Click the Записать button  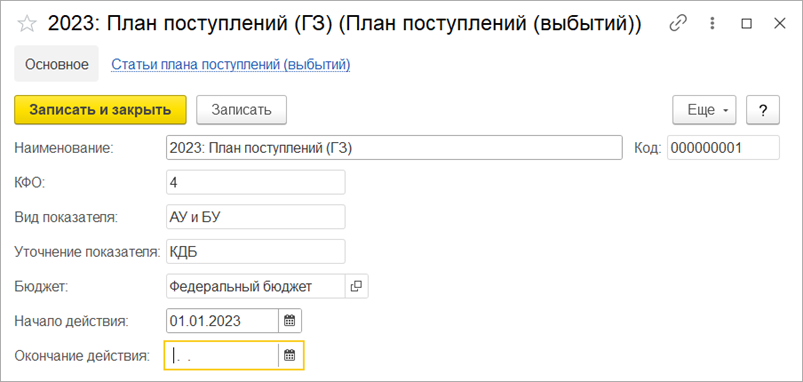pyautogui.click(x=242, y=110)
